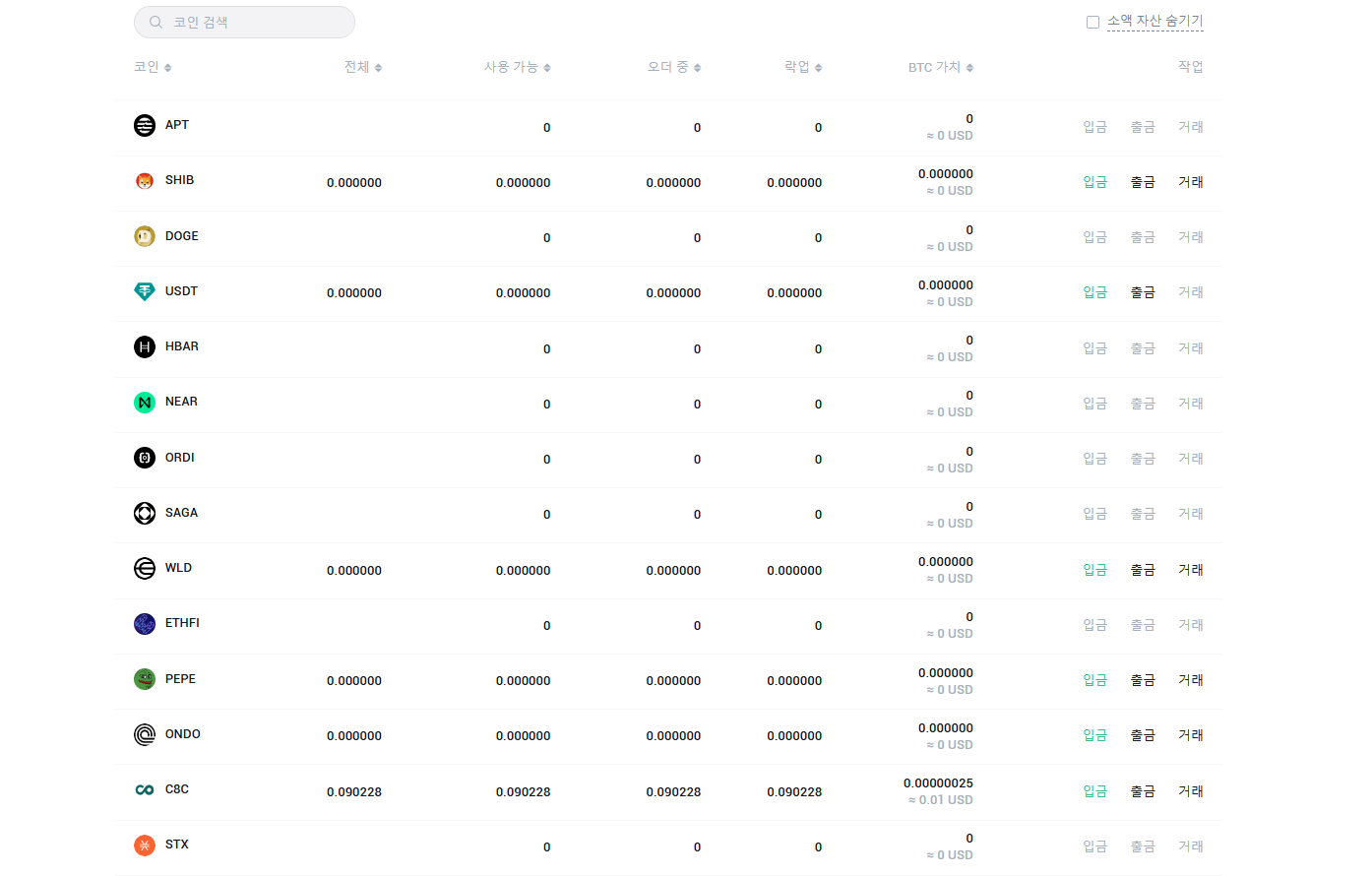
Task: Click the WLD Worldcoin icon
Action: [x=145, y=569]
